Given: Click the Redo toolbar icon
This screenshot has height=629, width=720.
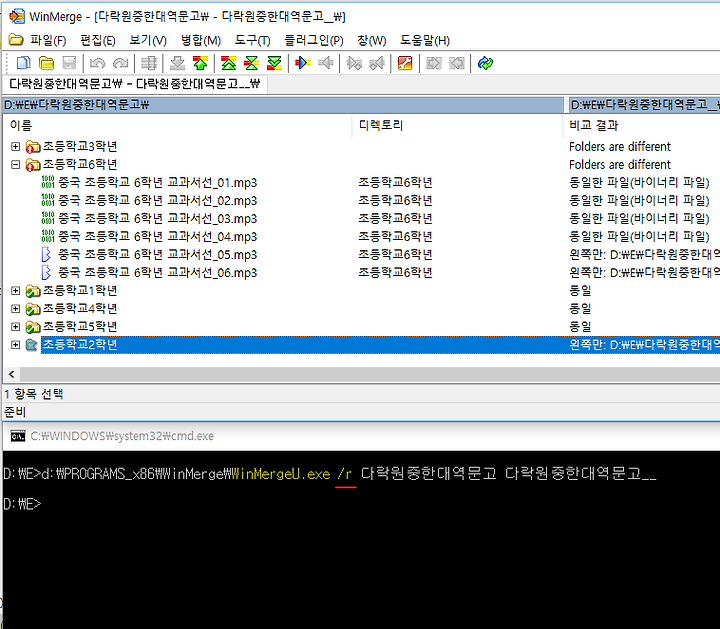Looking at the screenshot, I should pyautogui.click(x=121, y=63).
